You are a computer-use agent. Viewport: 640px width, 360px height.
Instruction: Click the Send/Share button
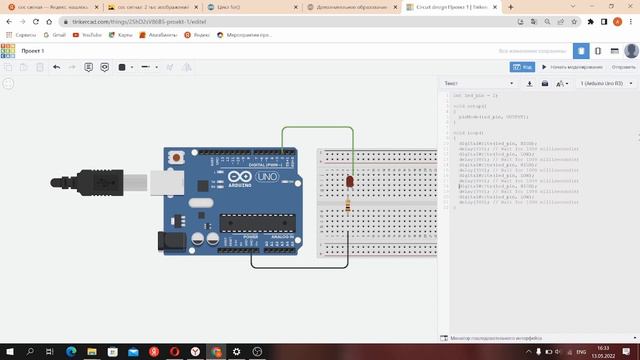pyautogui.click(x=623, y=67)
